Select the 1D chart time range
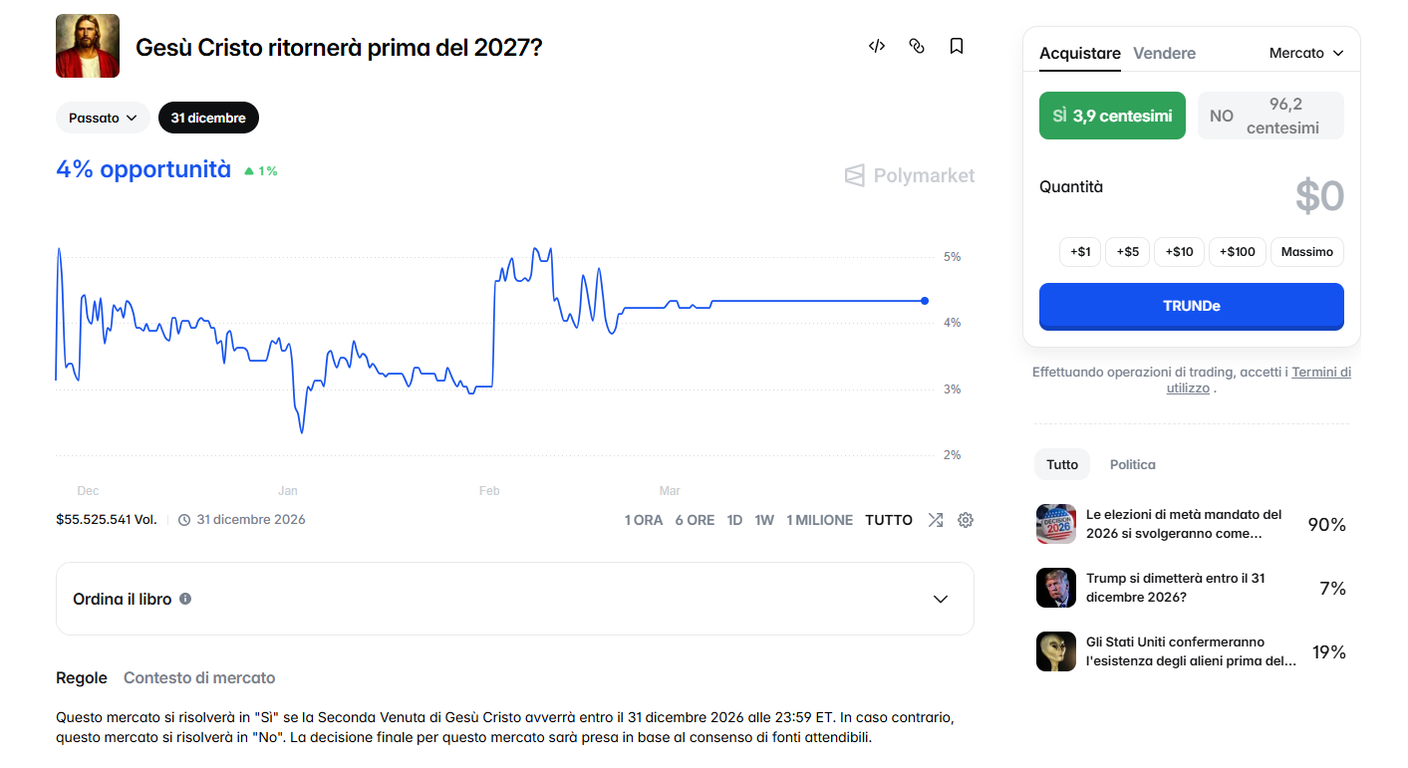 [x=734, y=520]
